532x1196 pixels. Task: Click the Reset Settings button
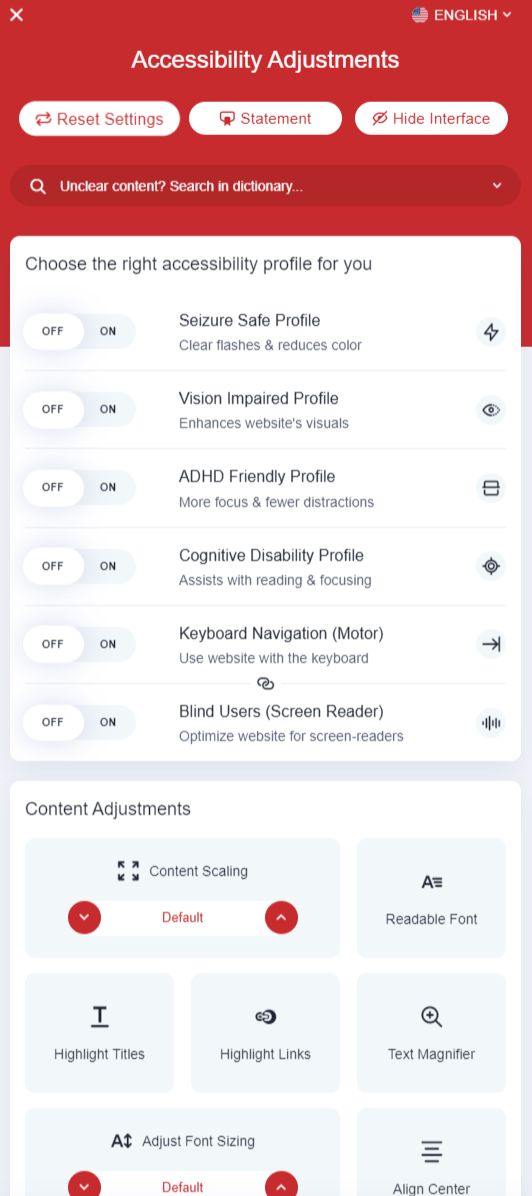tap(99, 119)
